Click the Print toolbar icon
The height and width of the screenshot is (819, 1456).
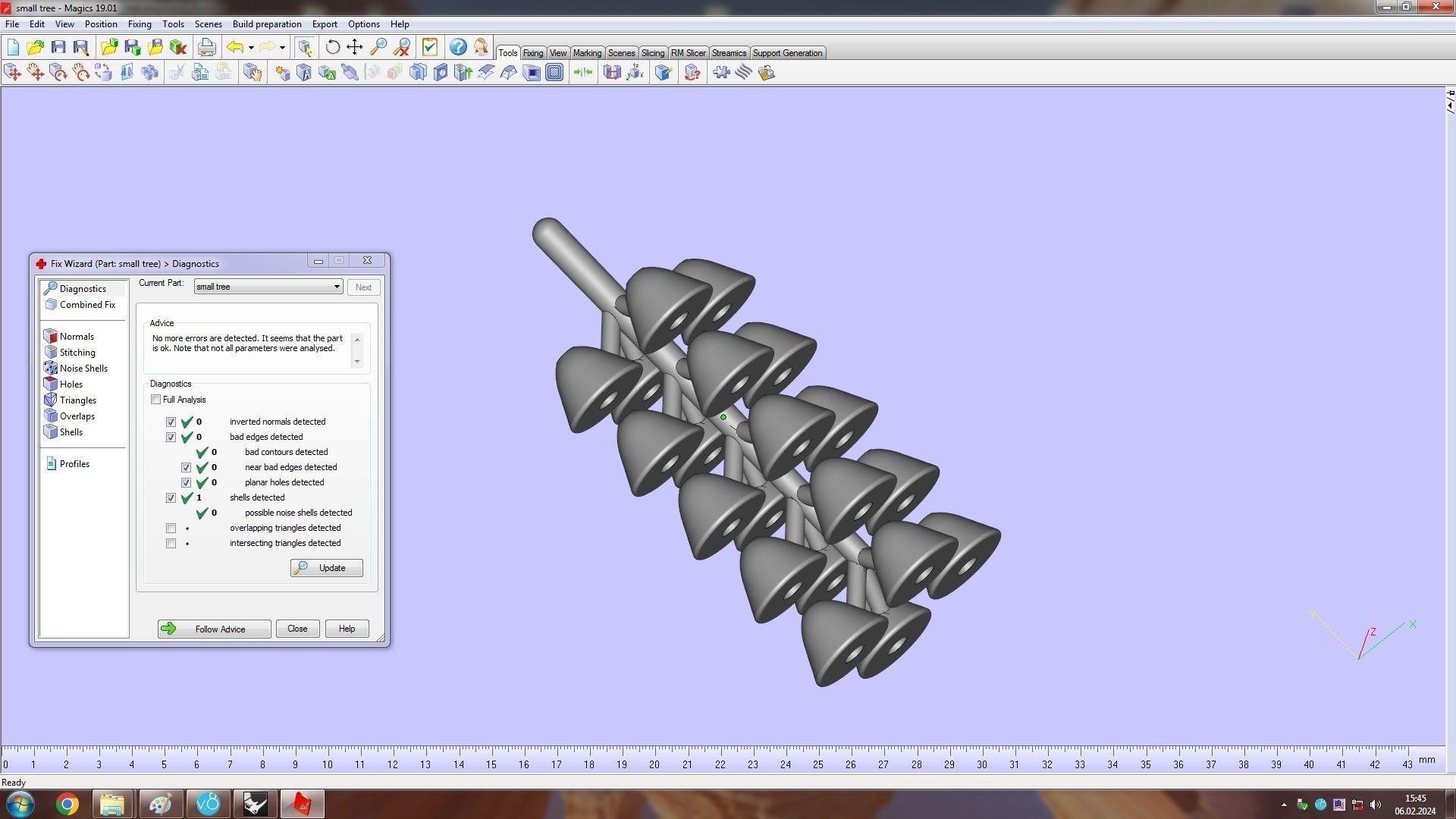(x=206, y=47)
